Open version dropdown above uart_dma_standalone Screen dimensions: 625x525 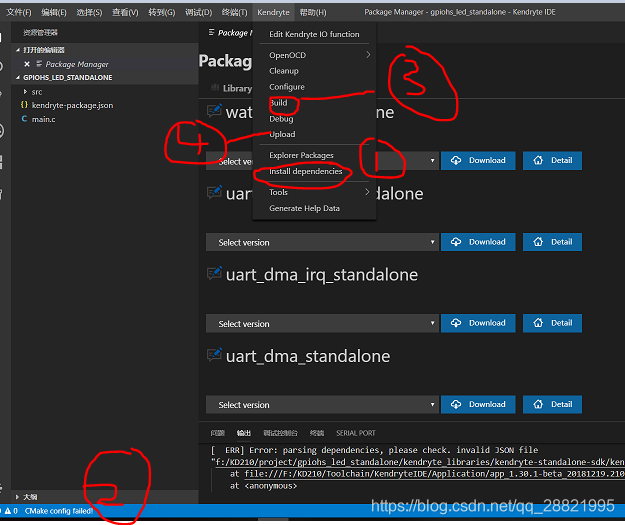322,323
